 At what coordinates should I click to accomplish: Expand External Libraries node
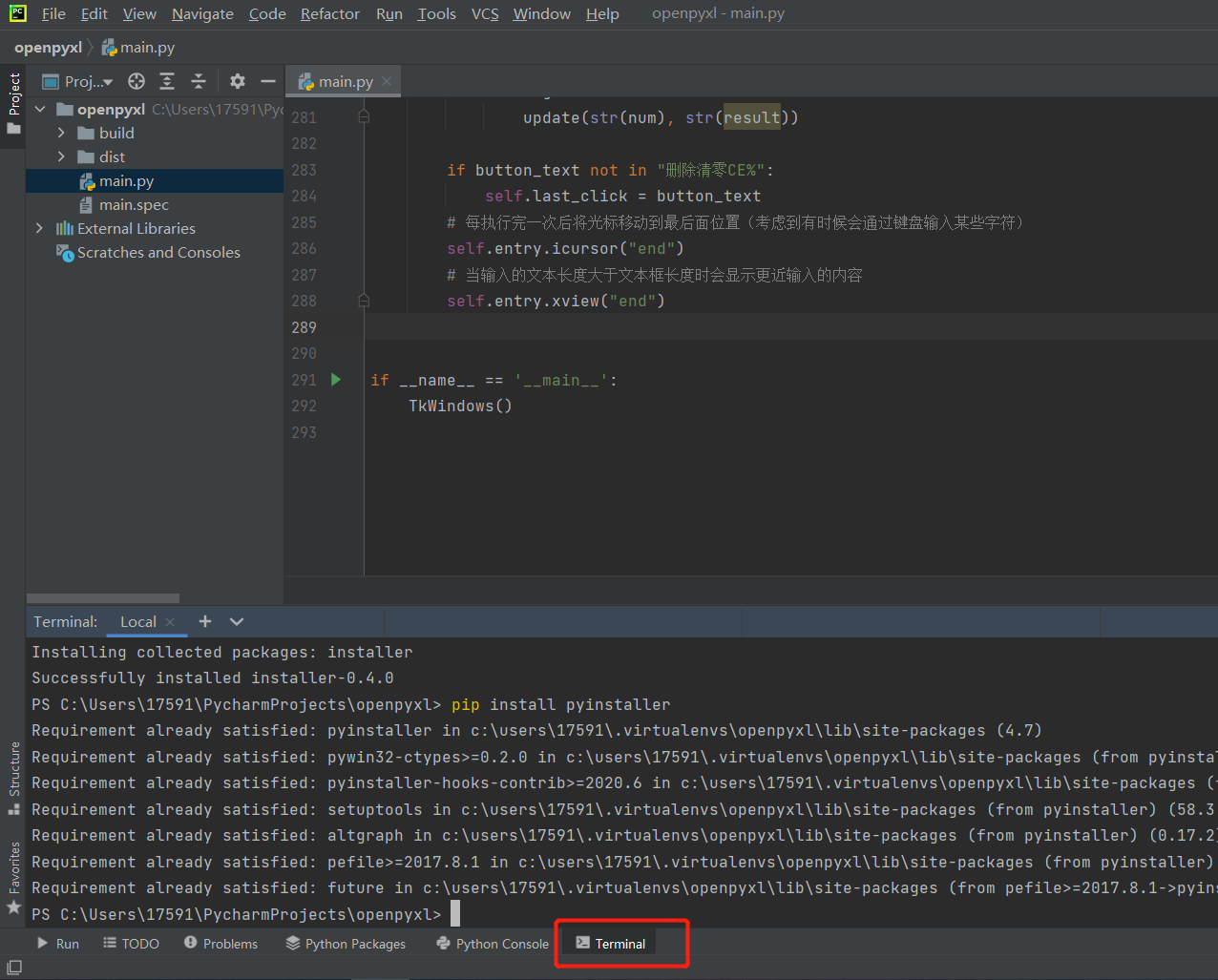pyautogui.click(x=39, y=228)
